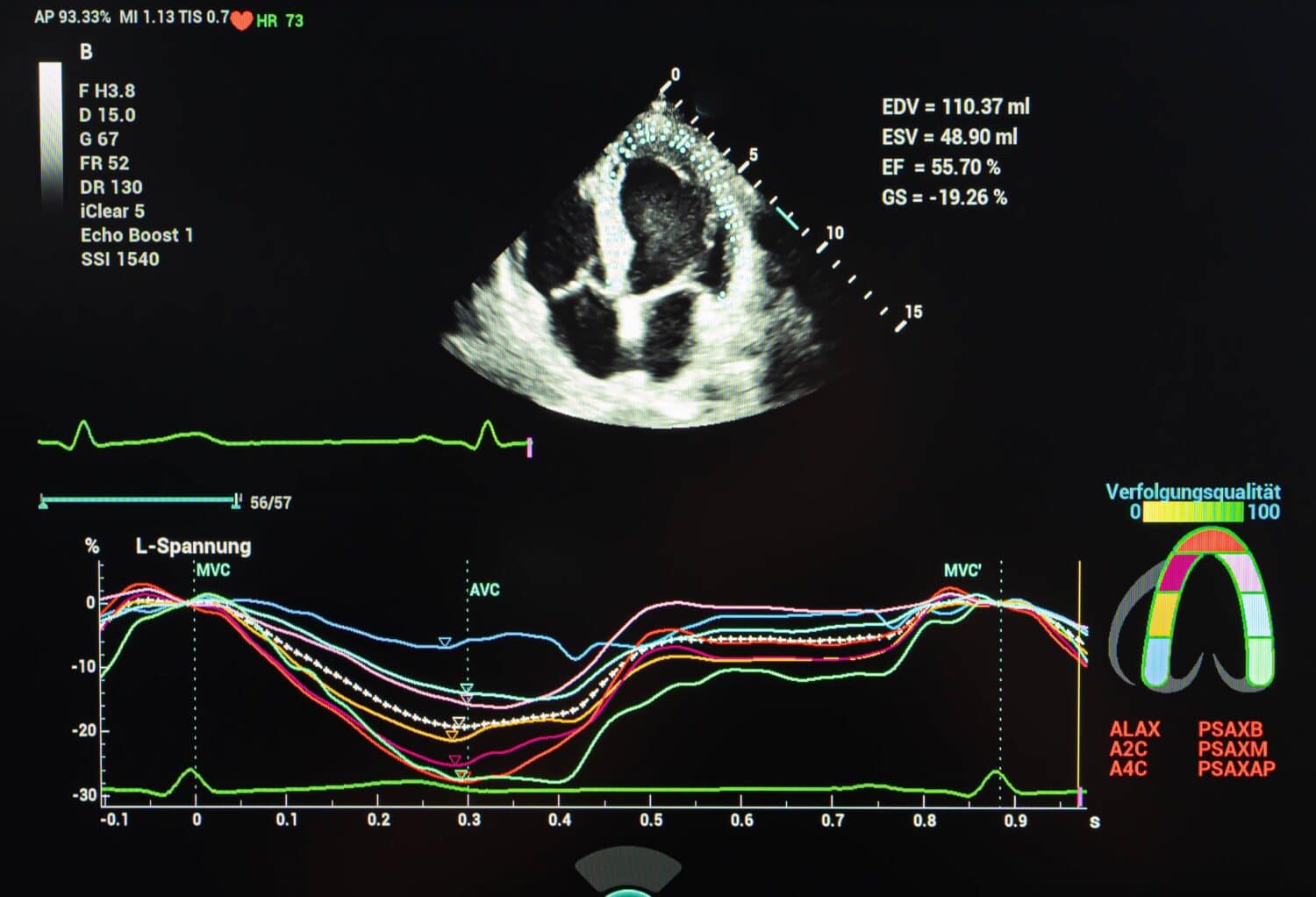Choose the PSAXM view
Screen dimensions: 1316x897
click(x=1233, y=750)
